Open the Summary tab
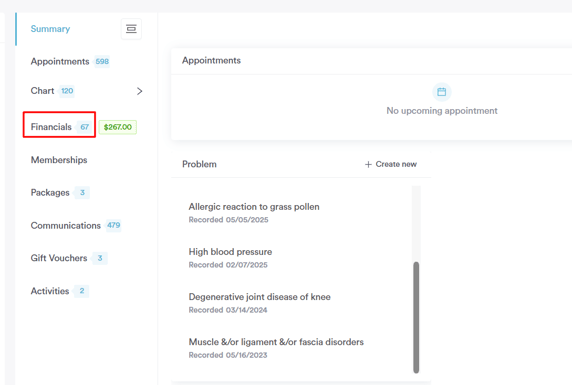 (x=50, y=29)
